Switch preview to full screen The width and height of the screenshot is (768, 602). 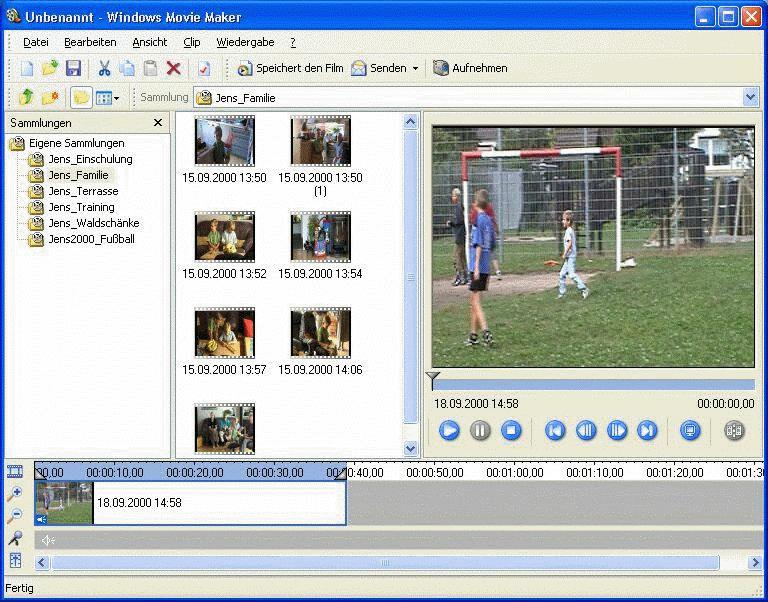coord(690,431)
